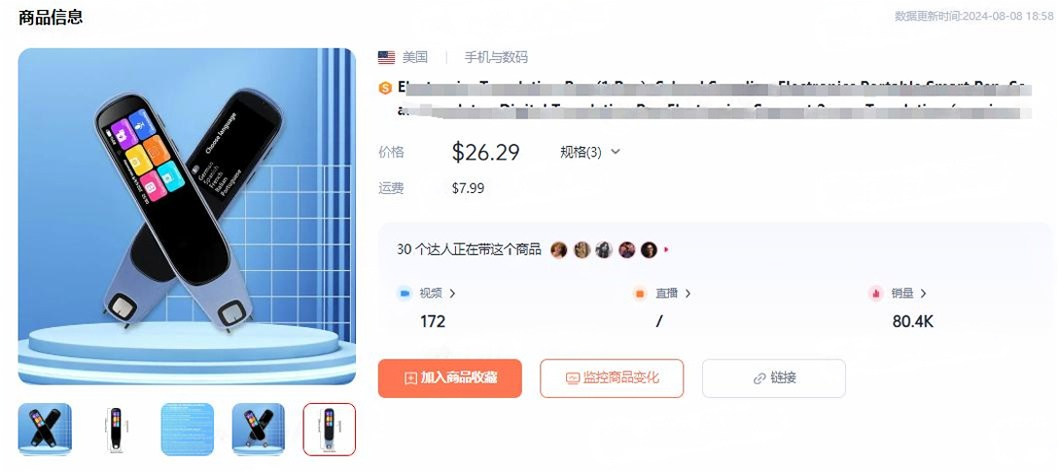This screenshot has height=473, width=1058.
Task: Open the 视频 videos detail chevron
Action: point(452,294)
